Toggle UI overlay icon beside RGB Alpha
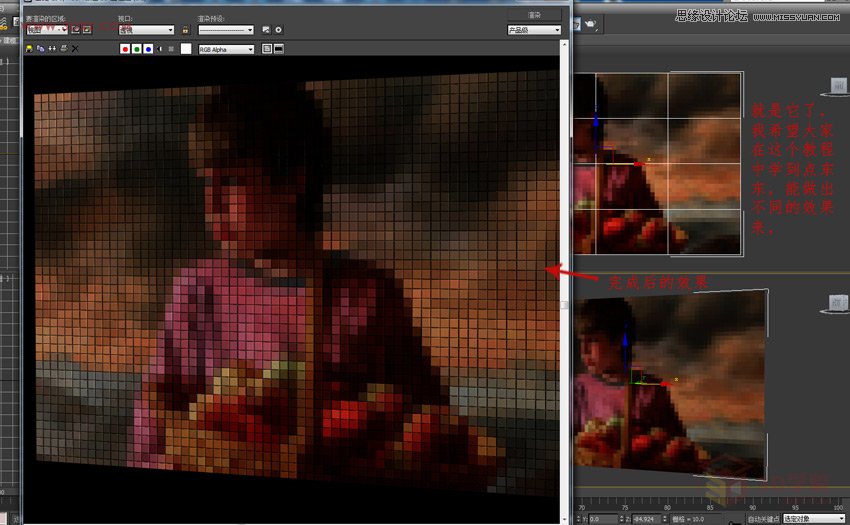850x525 pixels. point(267,49)
